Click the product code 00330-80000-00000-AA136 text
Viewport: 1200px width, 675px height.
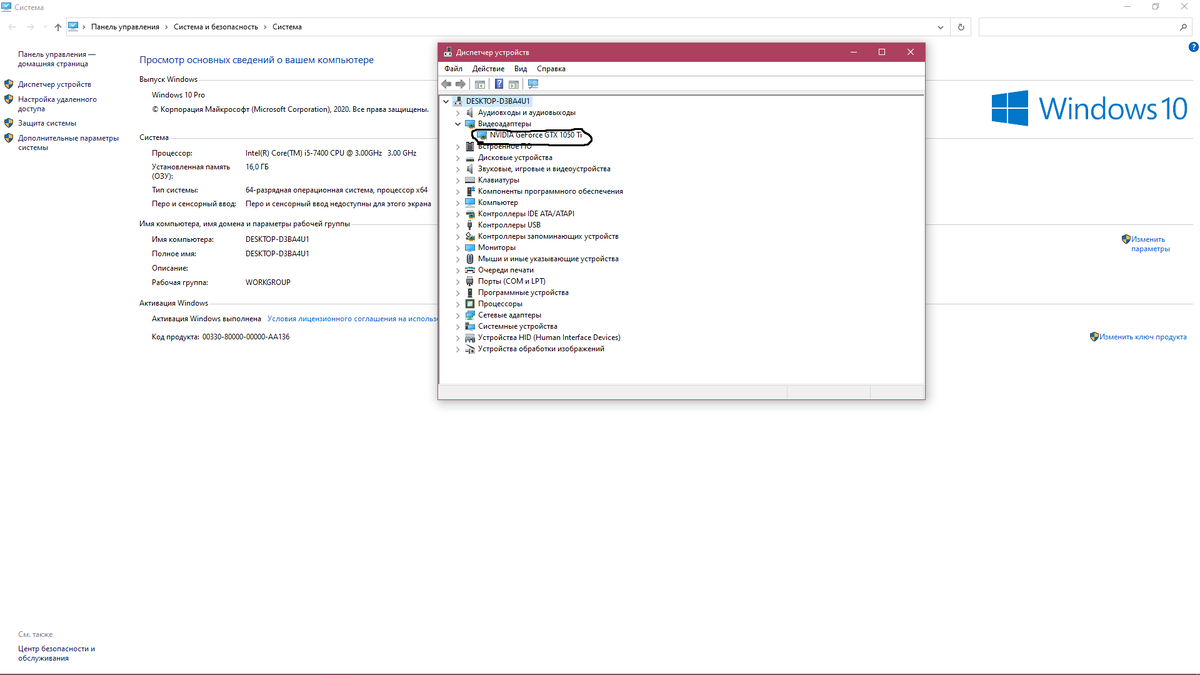(246, 337)
